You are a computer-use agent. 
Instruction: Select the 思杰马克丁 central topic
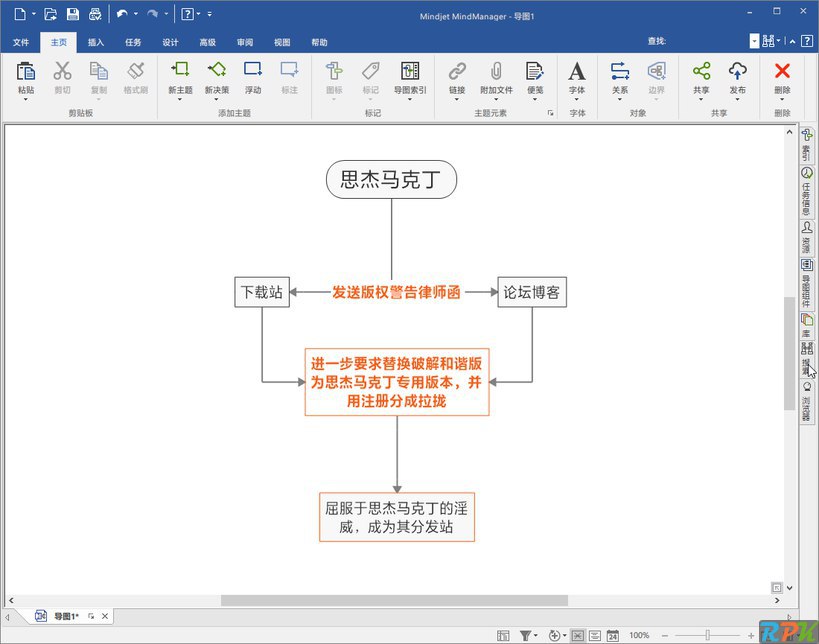(x=391, y=180)
